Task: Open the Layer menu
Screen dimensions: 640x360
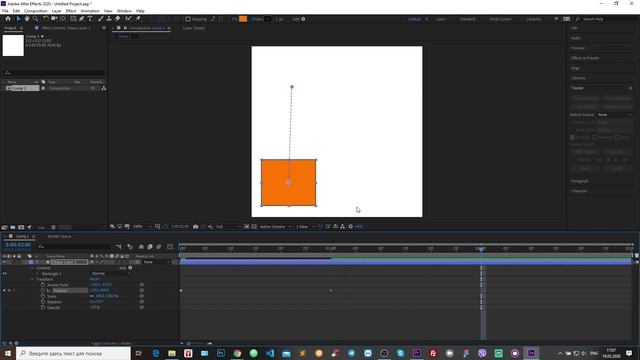Action: (x=57, y=11)
